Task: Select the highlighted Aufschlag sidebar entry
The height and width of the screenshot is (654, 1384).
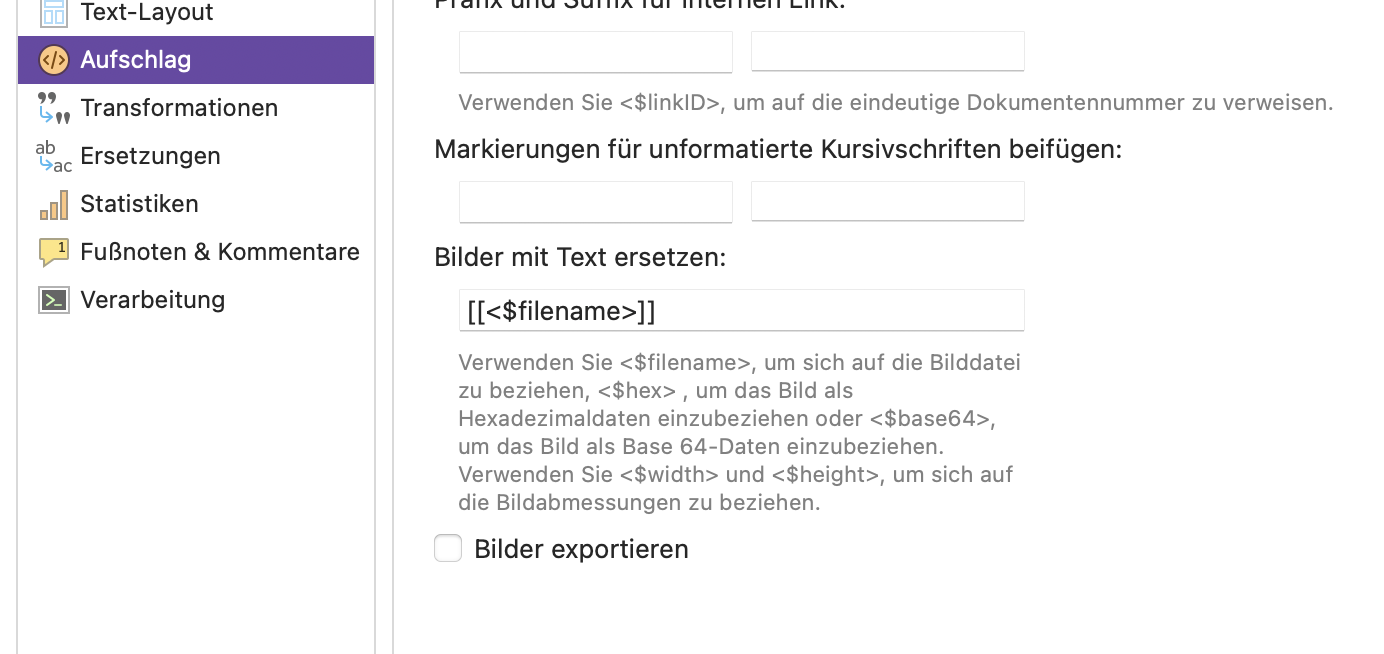Action: [x=135, y=60]
